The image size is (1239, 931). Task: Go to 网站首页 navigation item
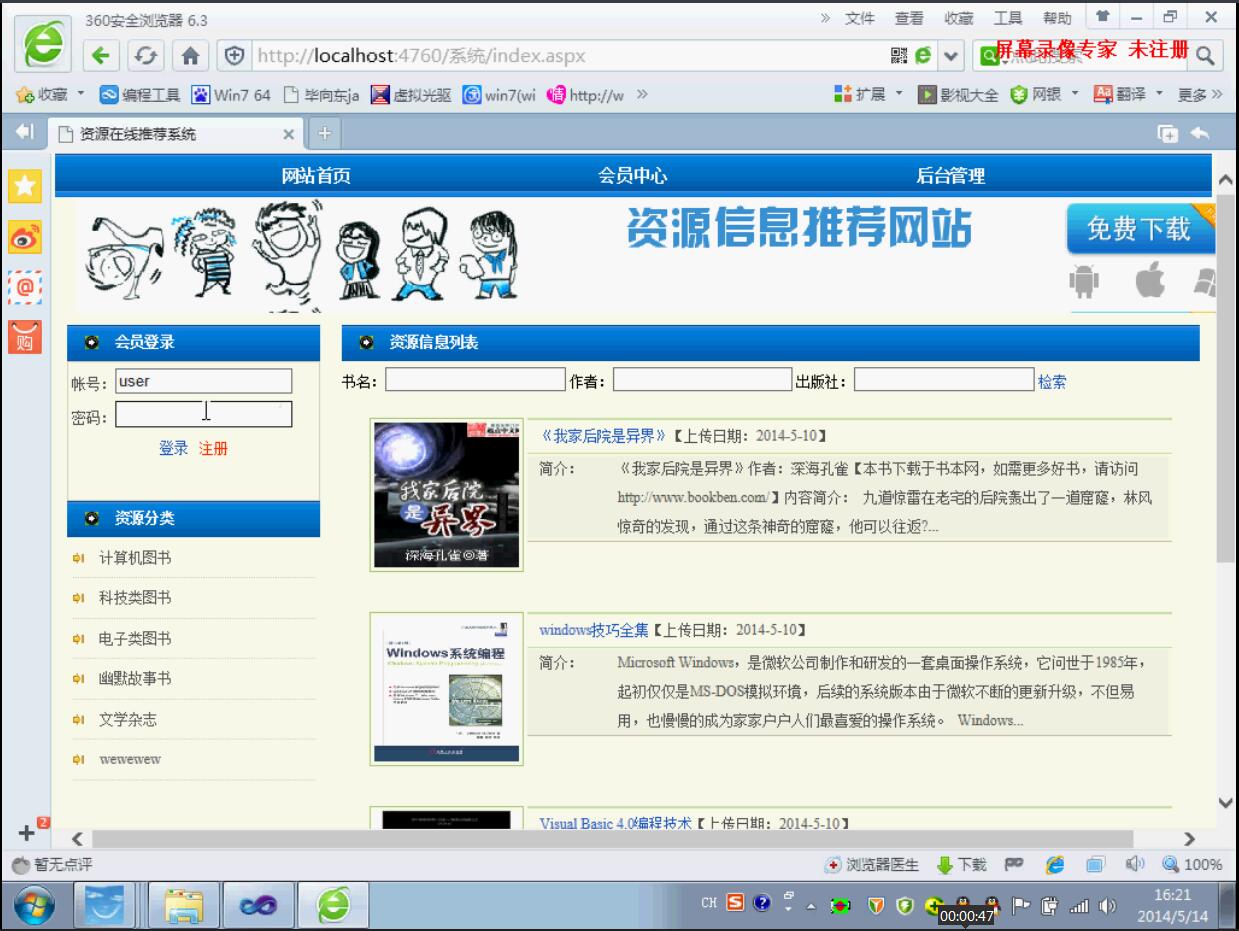(316, 176)
